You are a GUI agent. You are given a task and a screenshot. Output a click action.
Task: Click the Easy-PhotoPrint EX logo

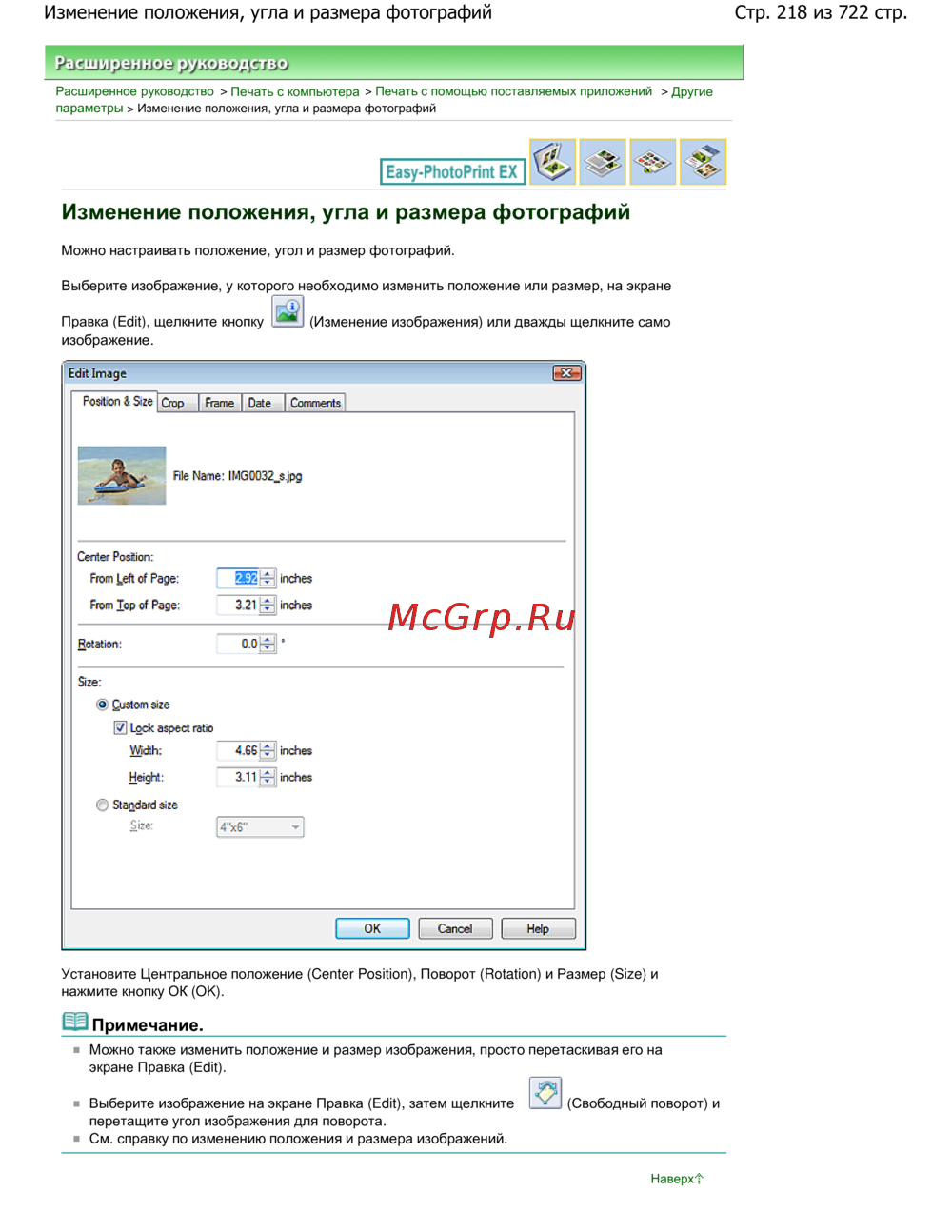pyautogui.click(x=452, y=171)
